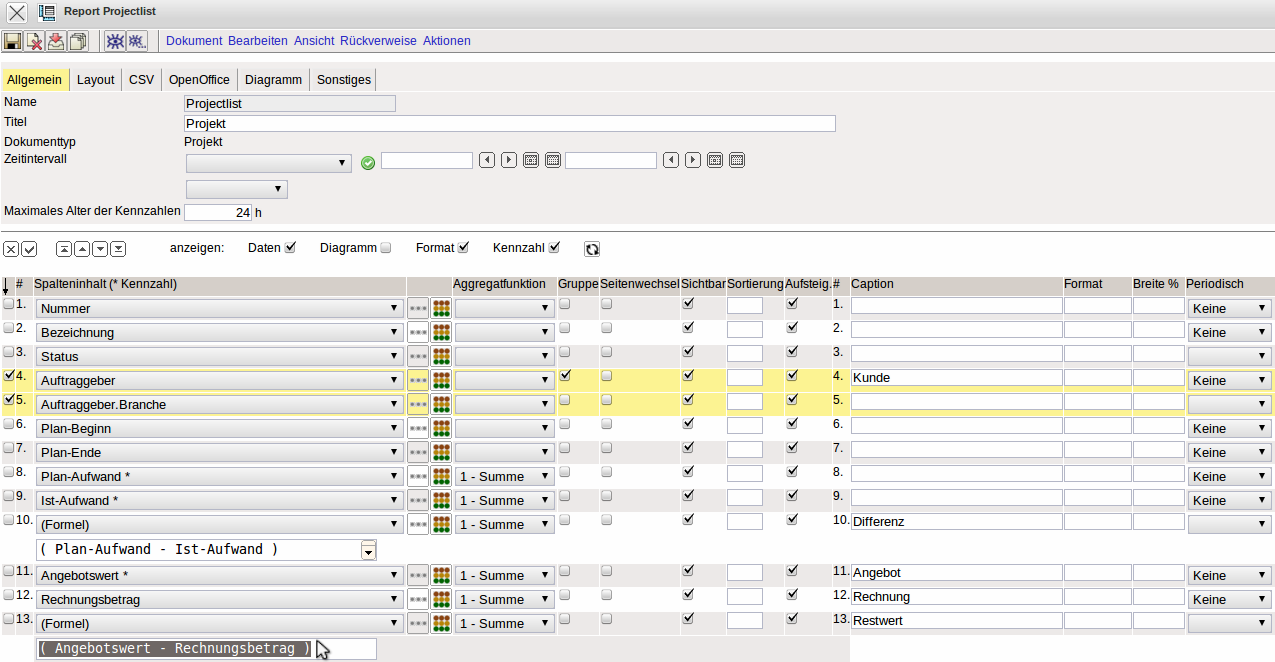Click the copy documents icon in toolbar

[x=78, y=41]
